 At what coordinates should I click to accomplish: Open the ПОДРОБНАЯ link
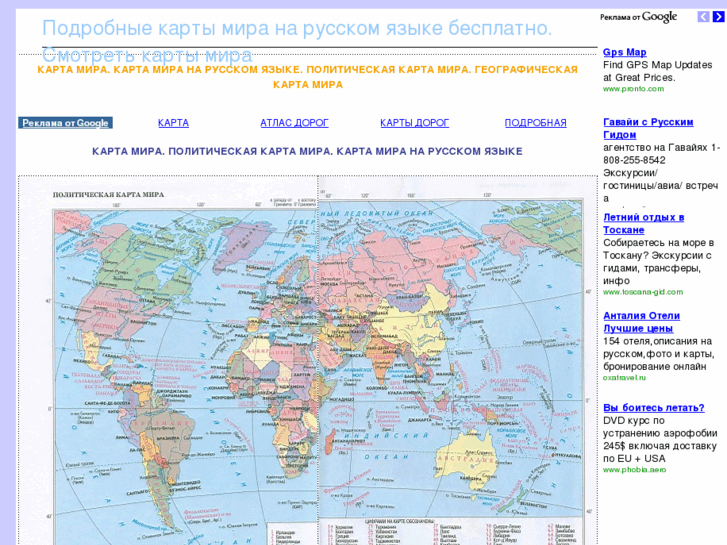coord(536,123)
